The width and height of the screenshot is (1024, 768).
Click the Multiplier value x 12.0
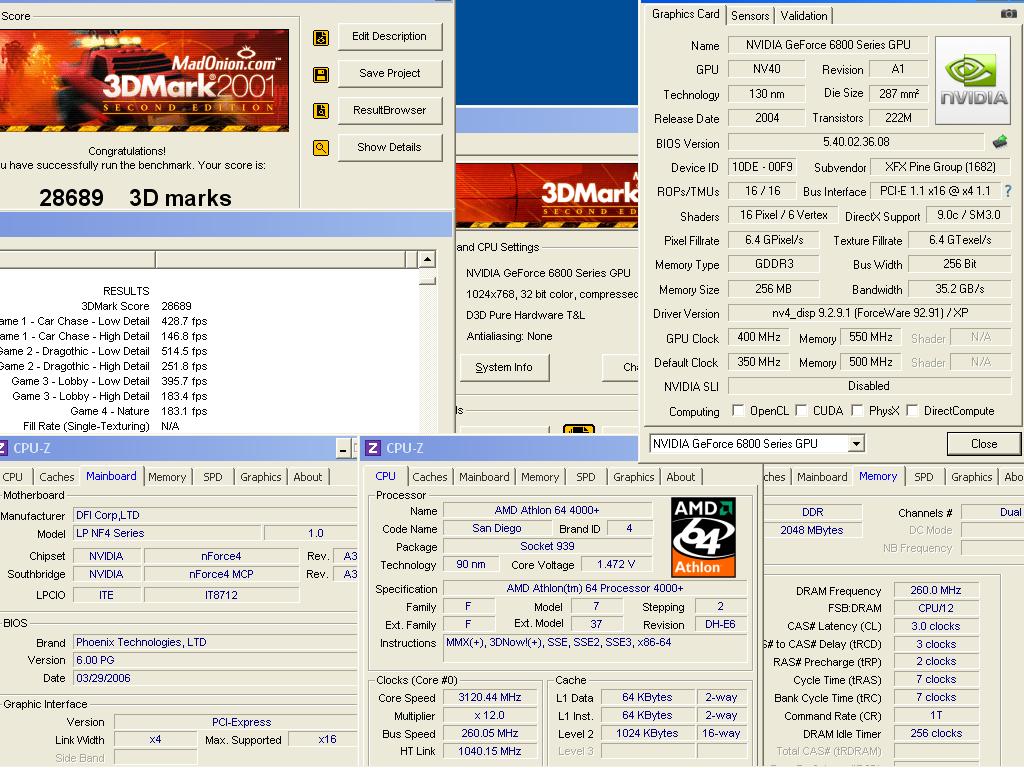coord(490,716)
